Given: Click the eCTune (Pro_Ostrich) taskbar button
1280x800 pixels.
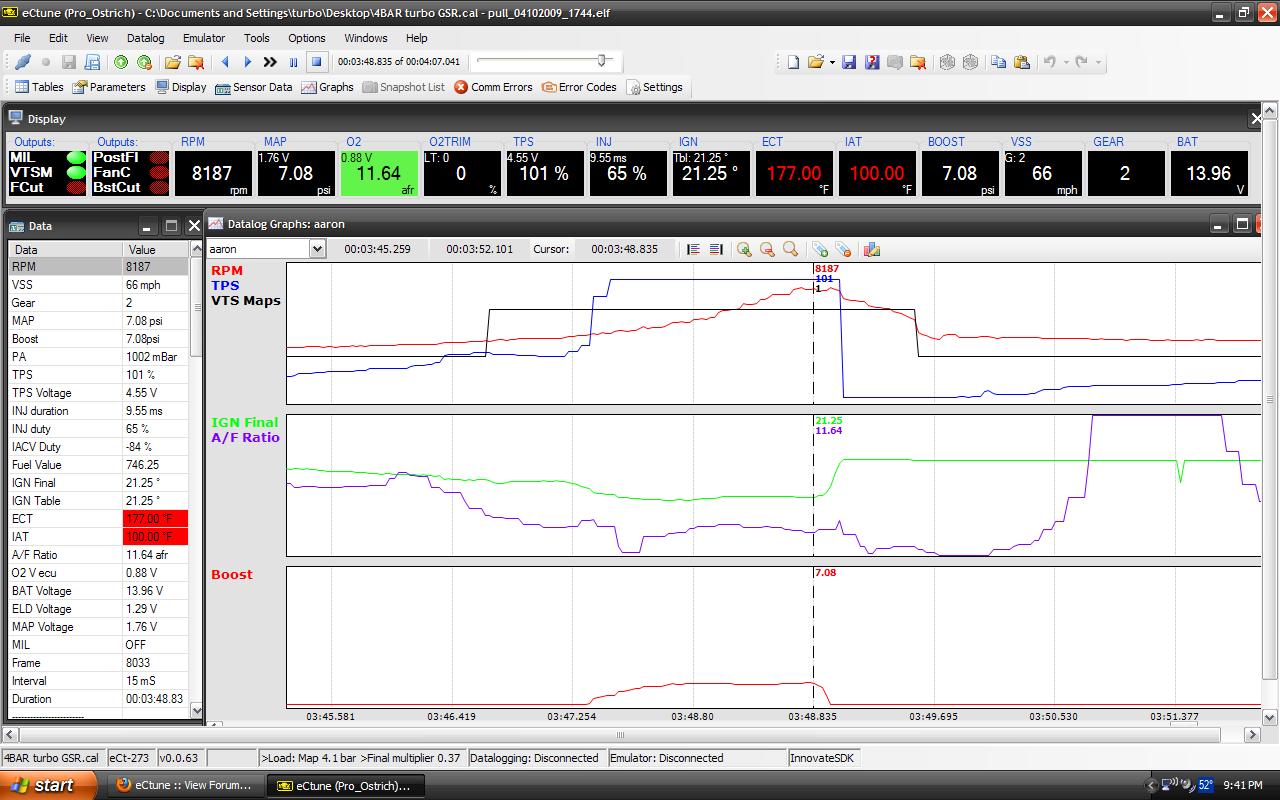Looking at the screenshot, I should coord(346,785).
